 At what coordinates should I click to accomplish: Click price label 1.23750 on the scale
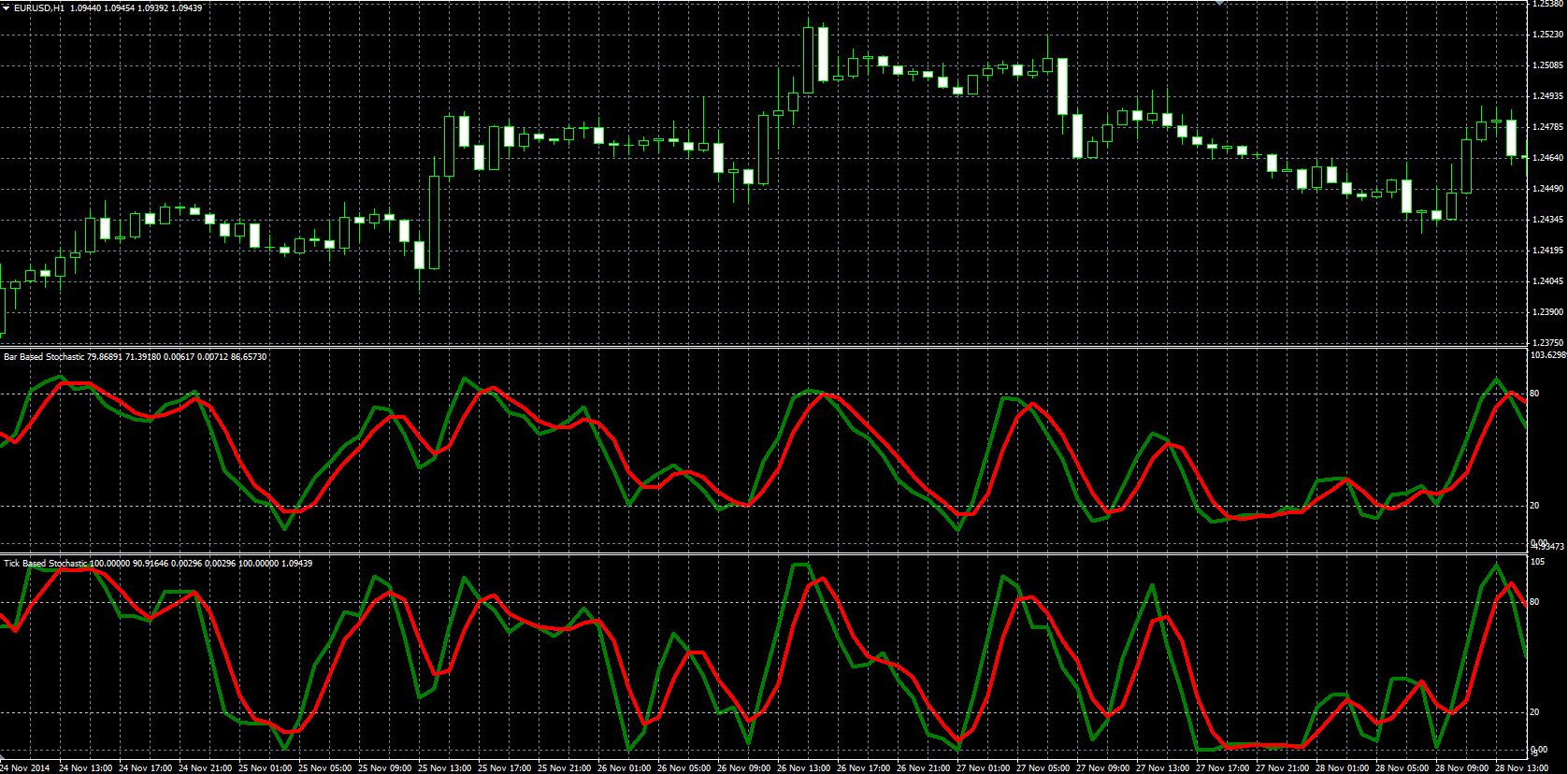point(1547,343)
